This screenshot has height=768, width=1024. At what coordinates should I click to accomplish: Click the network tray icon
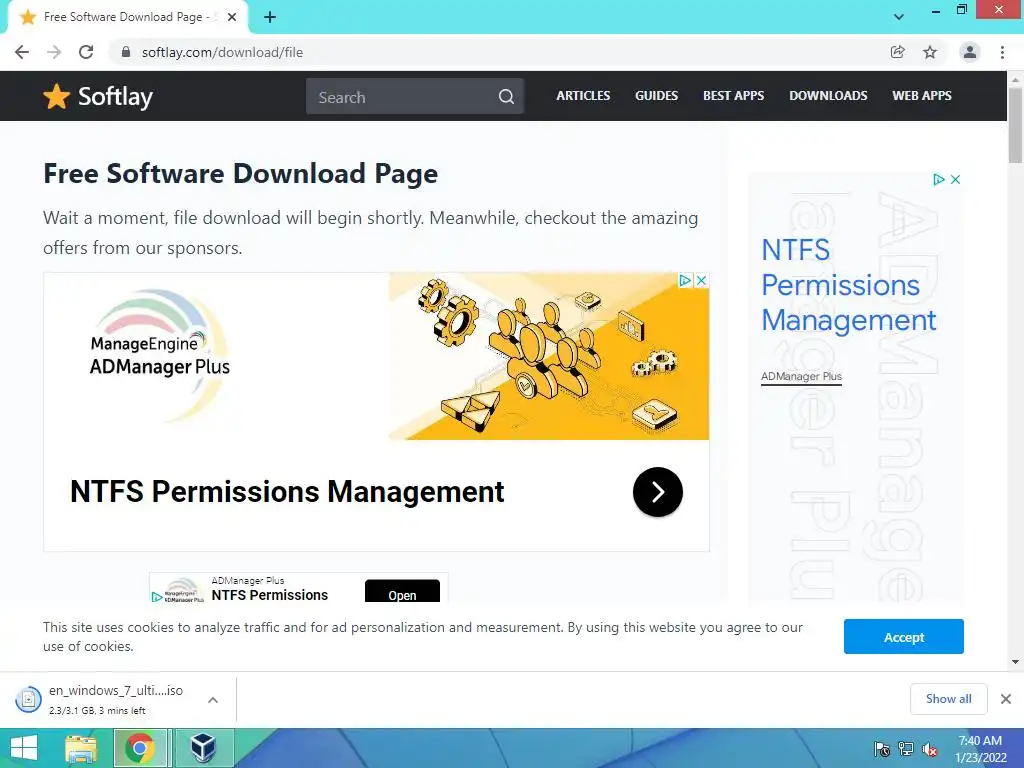click(x=906, y=749)
